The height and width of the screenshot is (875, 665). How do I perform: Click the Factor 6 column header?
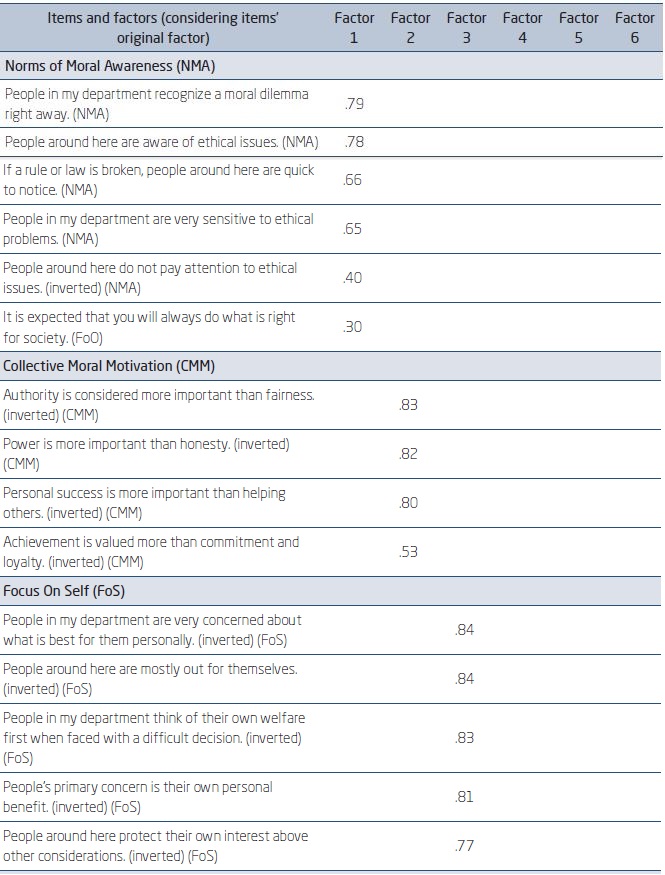[635, 27]
